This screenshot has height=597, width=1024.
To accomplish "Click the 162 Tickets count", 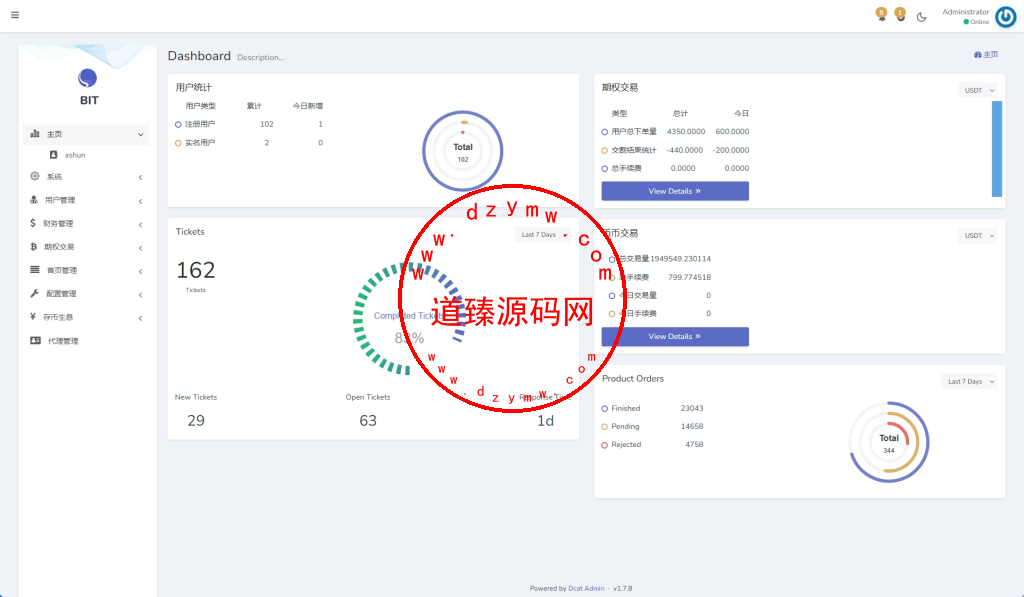I will tap(196, 270).
